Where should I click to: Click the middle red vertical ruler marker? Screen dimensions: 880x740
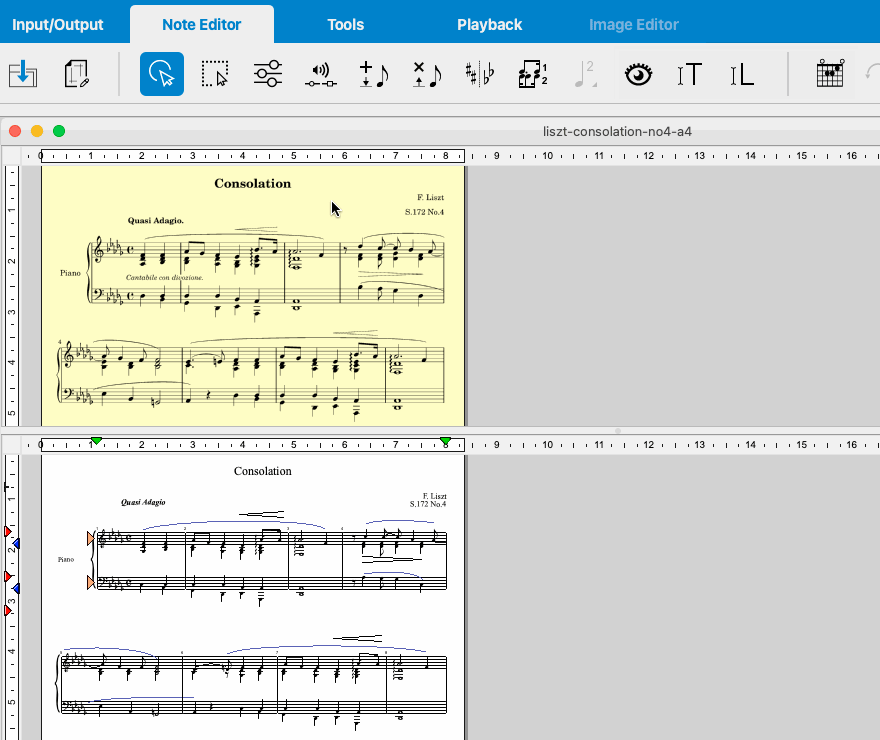click(x=8, y=576)
